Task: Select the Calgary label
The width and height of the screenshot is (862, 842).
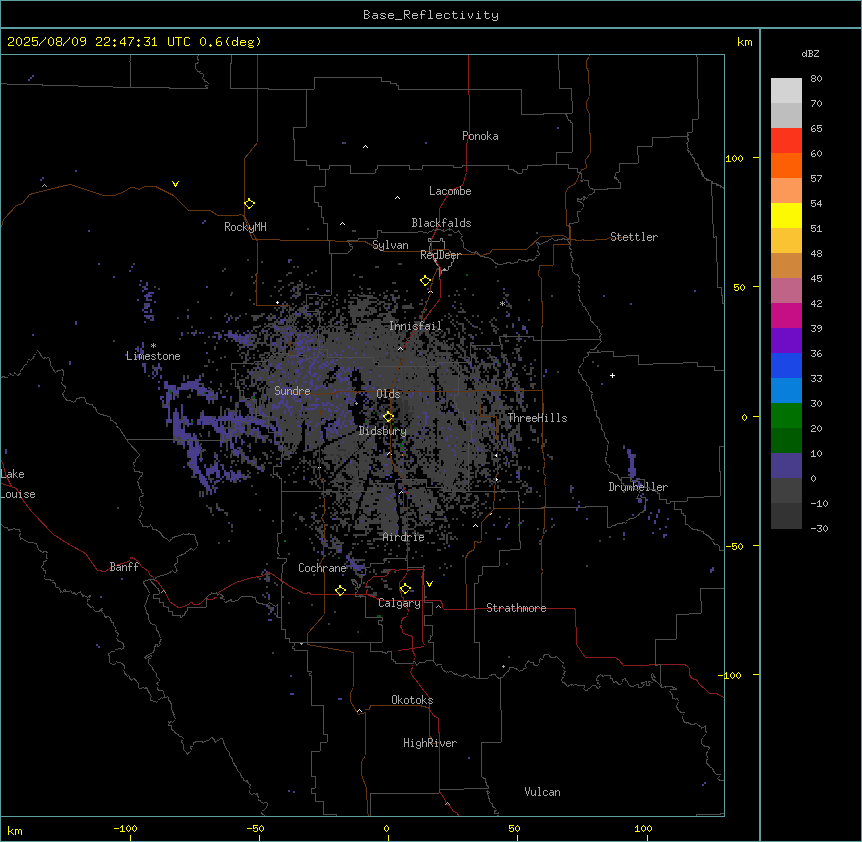Action: [399, 603]
